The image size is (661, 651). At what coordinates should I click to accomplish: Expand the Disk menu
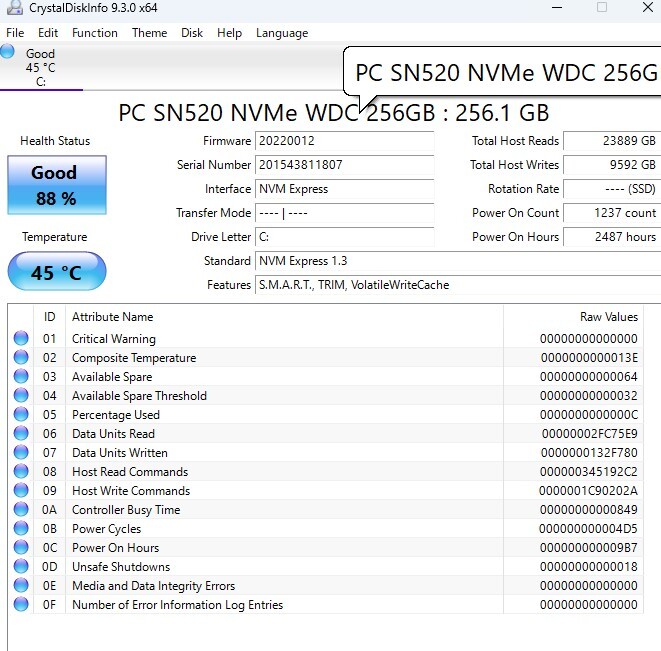192,33
